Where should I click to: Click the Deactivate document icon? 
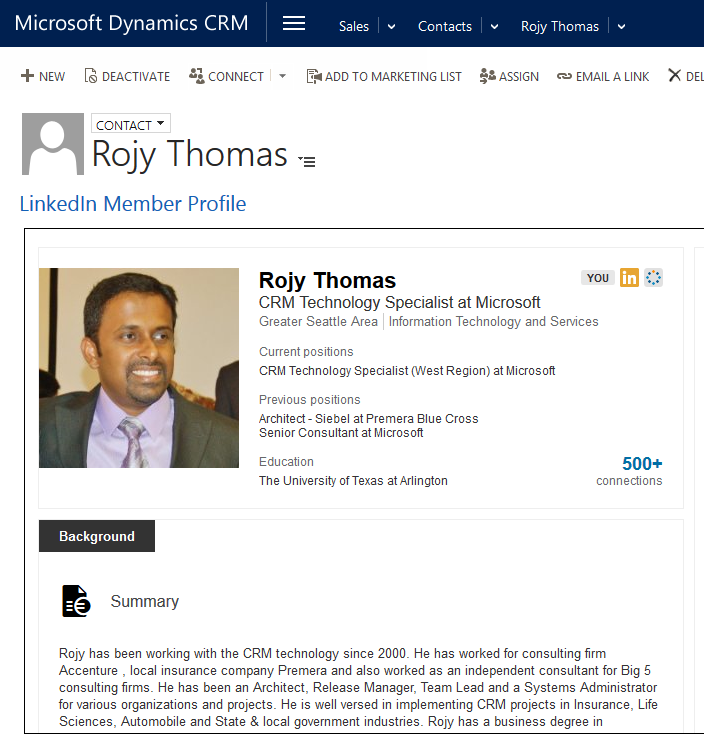90,76
